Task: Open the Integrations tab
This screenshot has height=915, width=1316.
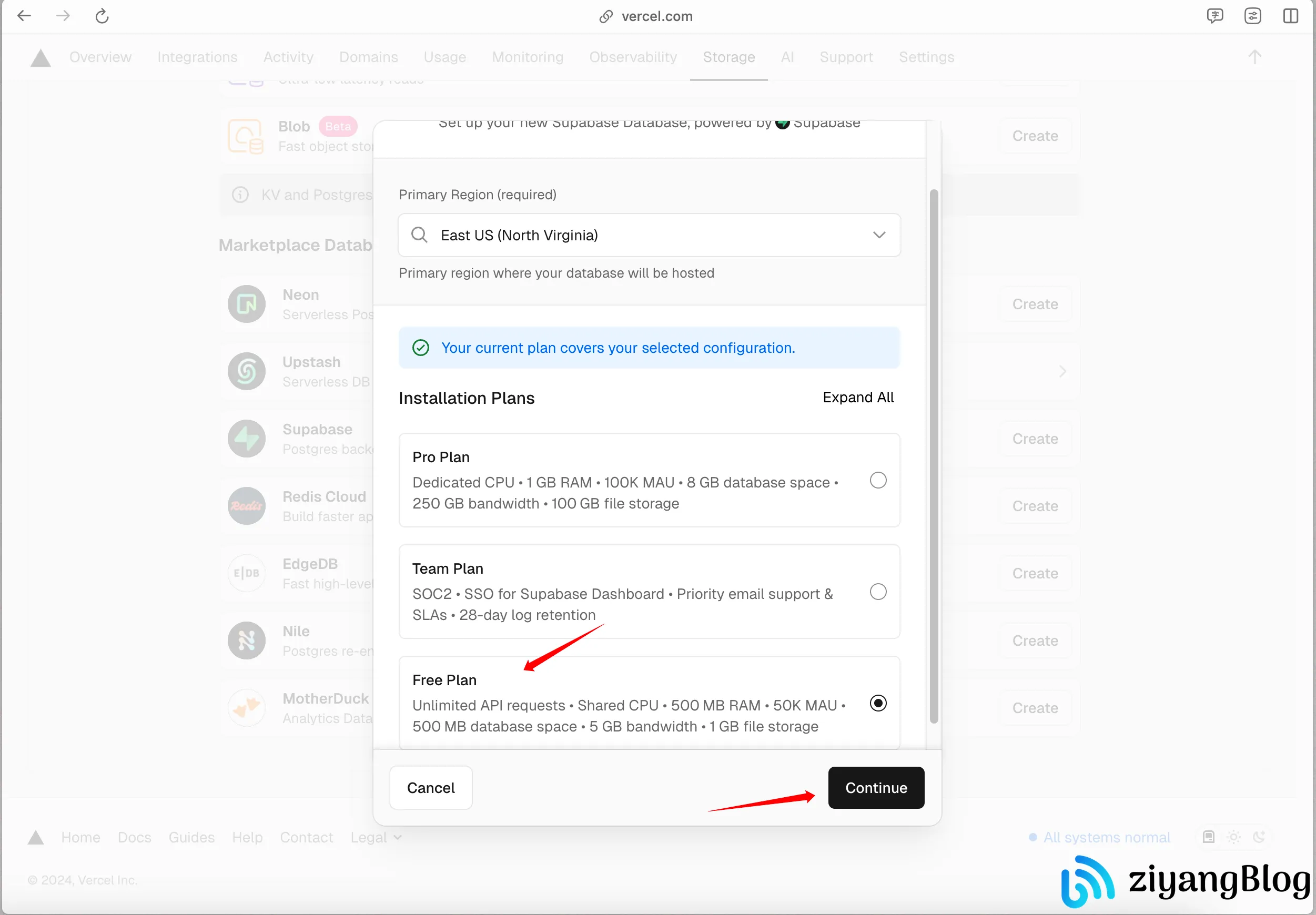Action: pos(197,57)
